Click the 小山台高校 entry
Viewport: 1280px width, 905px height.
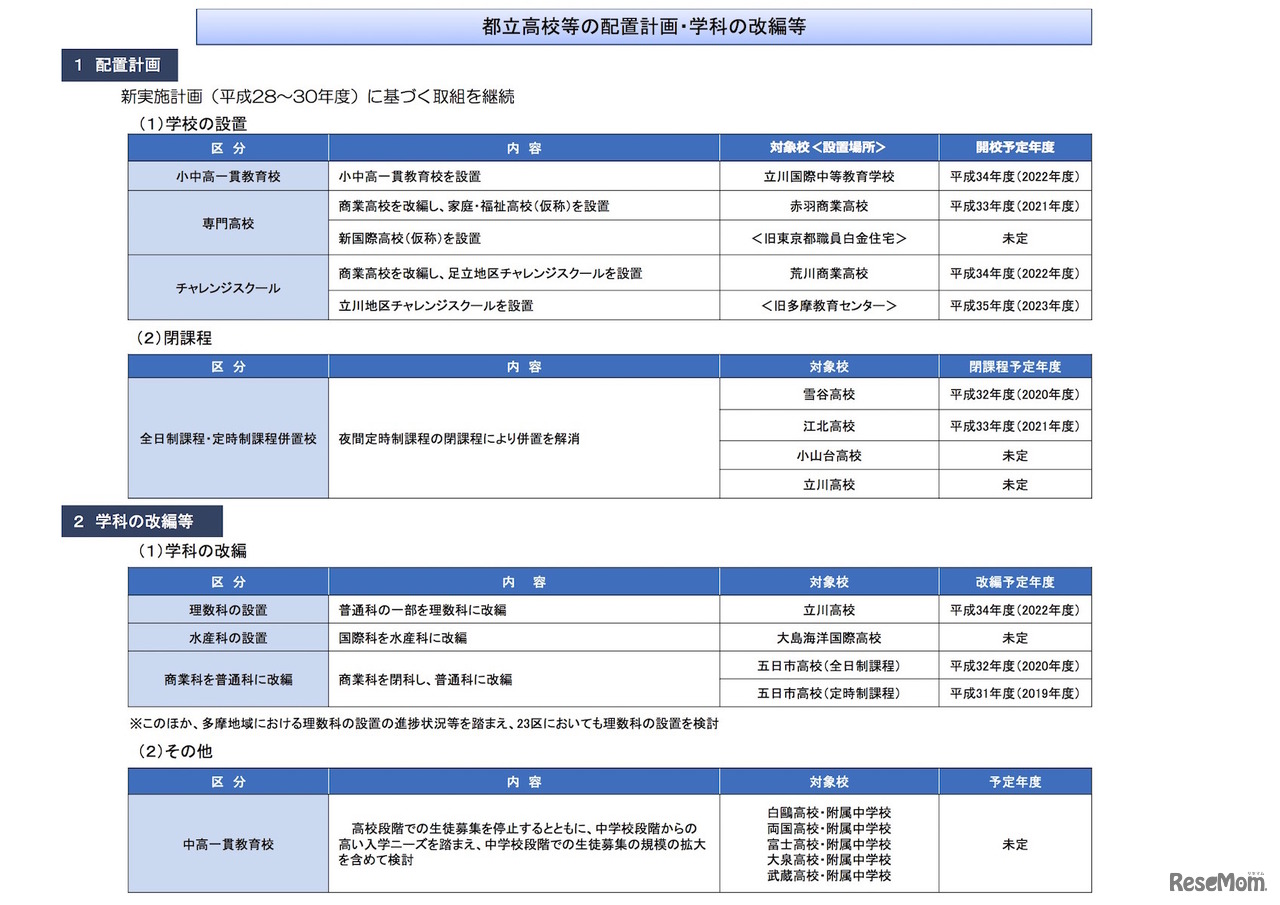click(829, 454)
